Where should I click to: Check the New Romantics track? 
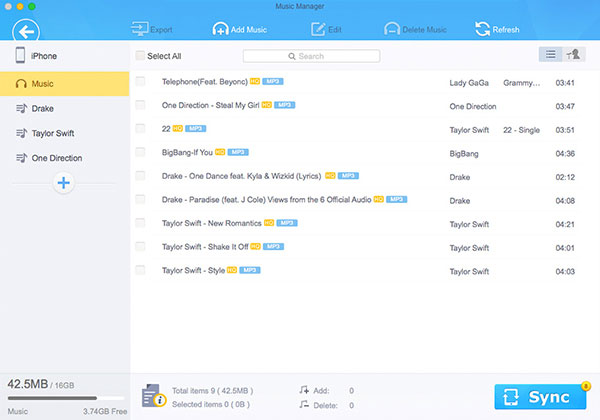click(140, 223)
